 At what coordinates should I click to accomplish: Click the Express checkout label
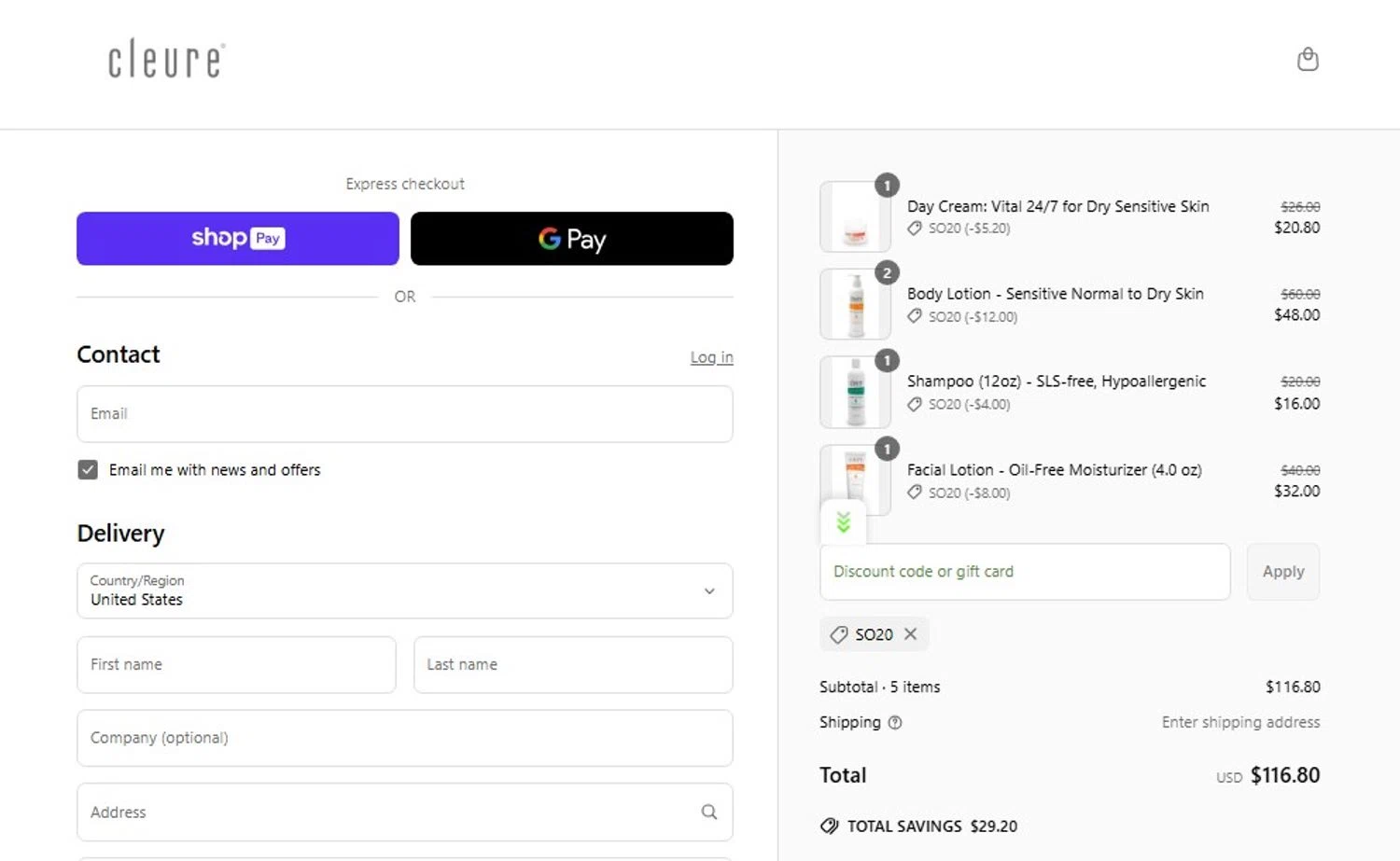(x=405, y=184)
